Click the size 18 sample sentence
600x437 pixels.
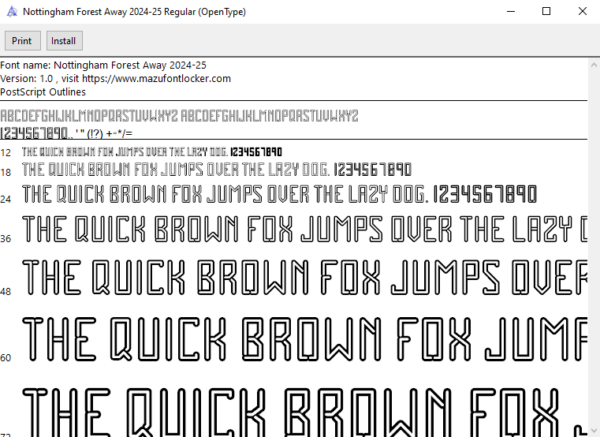point(217,170)
